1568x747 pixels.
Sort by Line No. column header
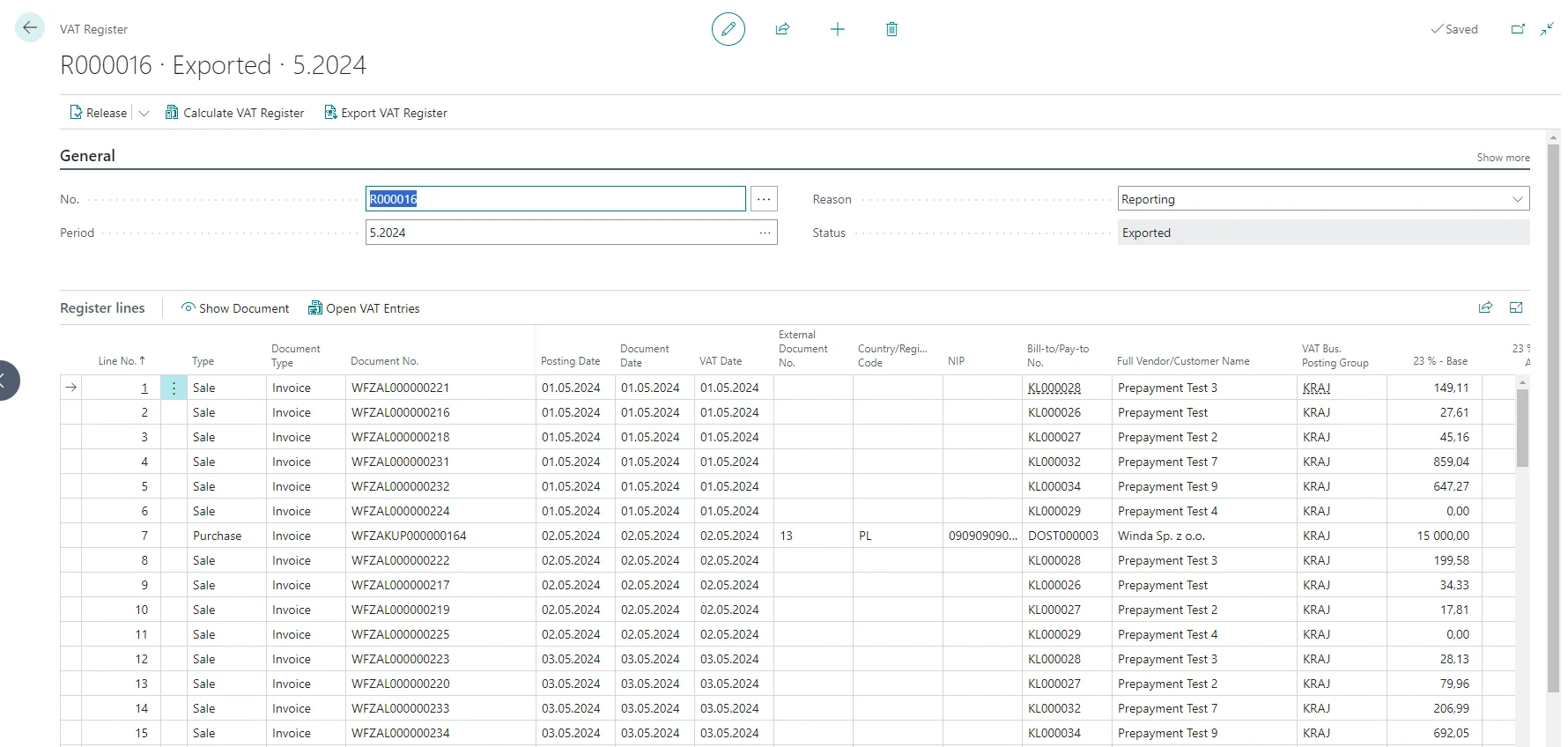[122, 361]
